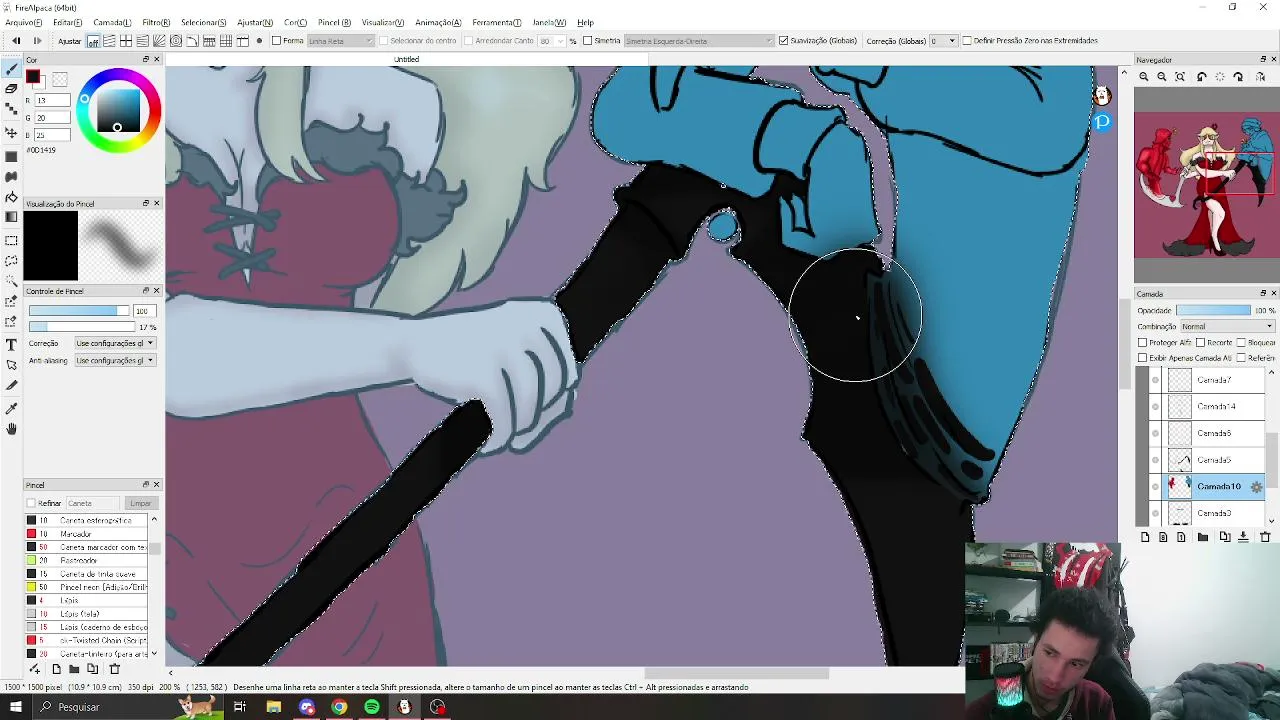Click the snap off icon

point(92,41)
